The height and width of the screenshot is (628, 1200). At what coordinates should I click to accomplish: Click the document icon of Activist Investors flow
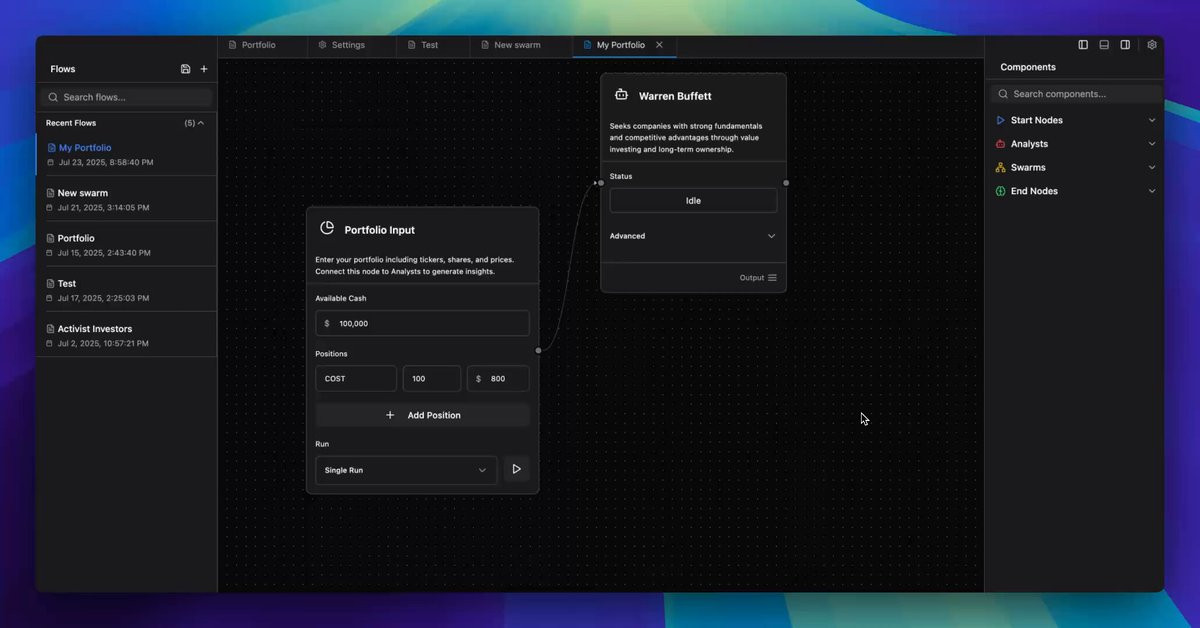pos(50,329)
